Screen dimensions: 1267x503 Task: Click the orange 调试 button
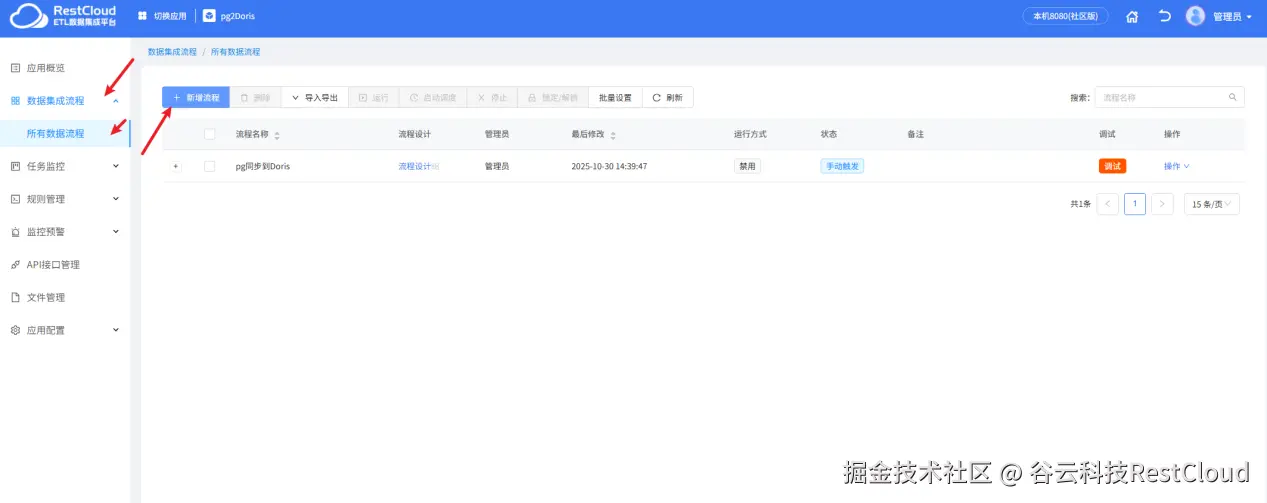point(1112,166)
